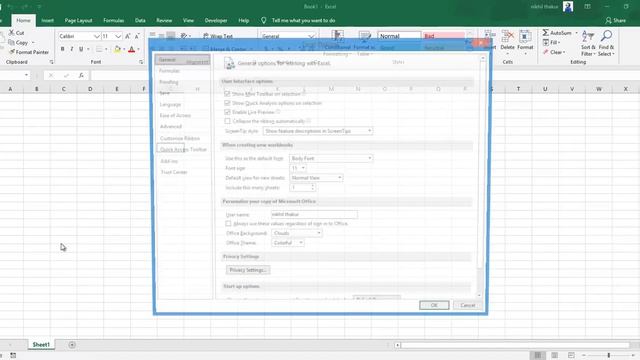Screen dimensions: 640x360
Task: Toggle Show Quick Analysis options checkbox
Action: click(x=227, y=103)
